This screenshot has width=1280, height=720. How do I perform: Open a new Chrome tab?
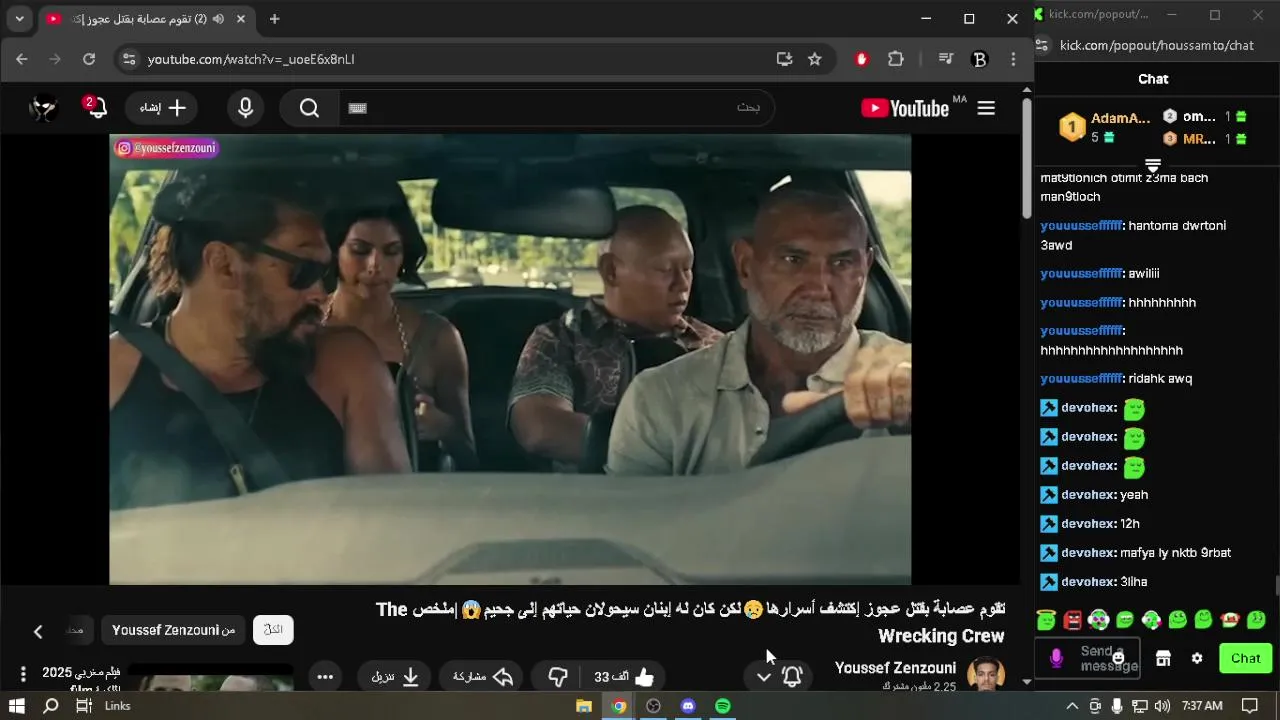tap(274, 19)
